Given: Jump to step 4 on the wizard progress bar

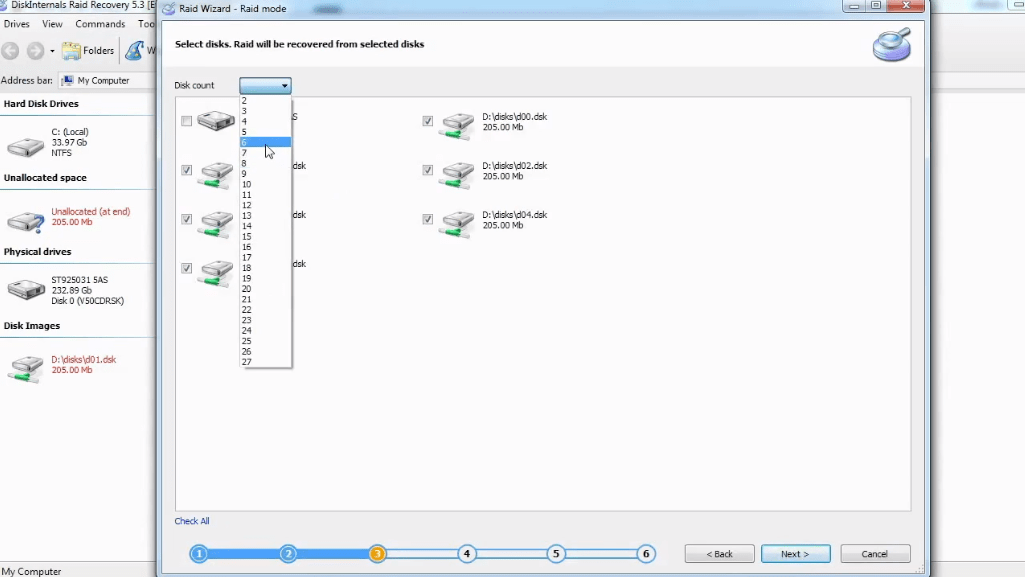Looking at the screenshot, I should tap(466, 554).
